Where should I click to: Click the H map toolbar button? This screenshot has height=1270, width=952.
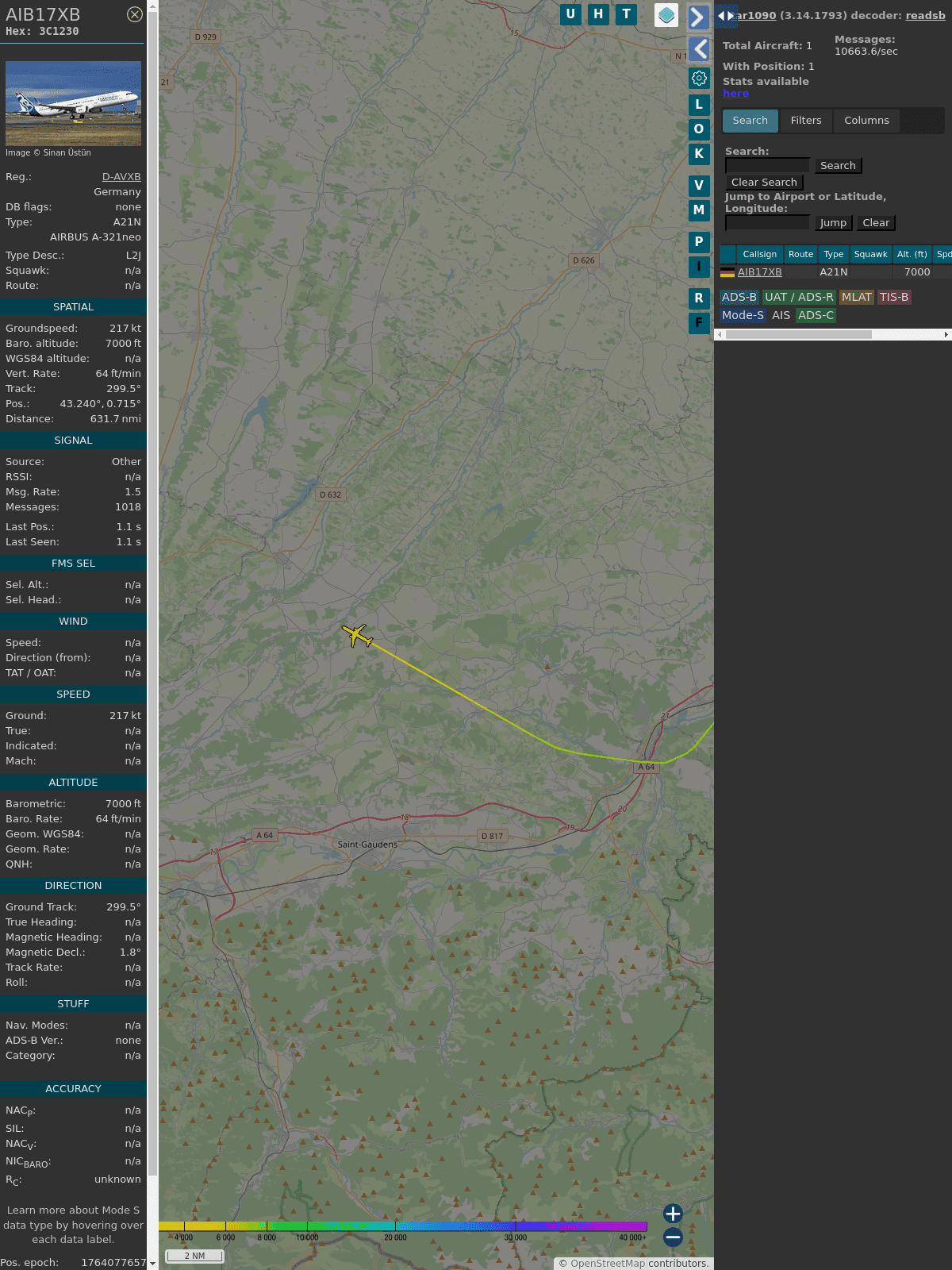pyautogui.click(x=598, y=14)
